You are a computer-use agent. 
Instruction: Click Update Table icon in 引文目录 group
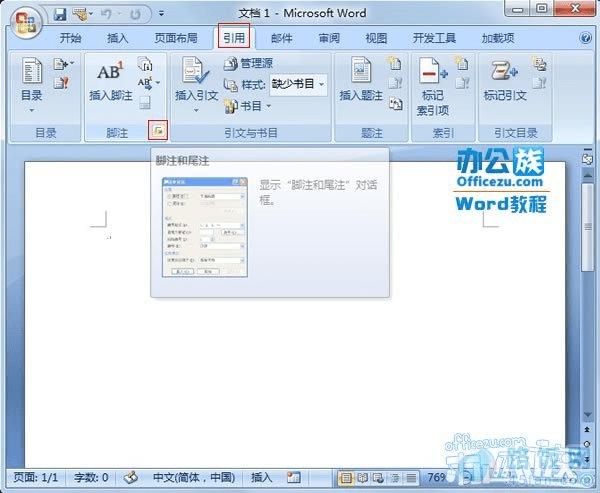point(539,83)
